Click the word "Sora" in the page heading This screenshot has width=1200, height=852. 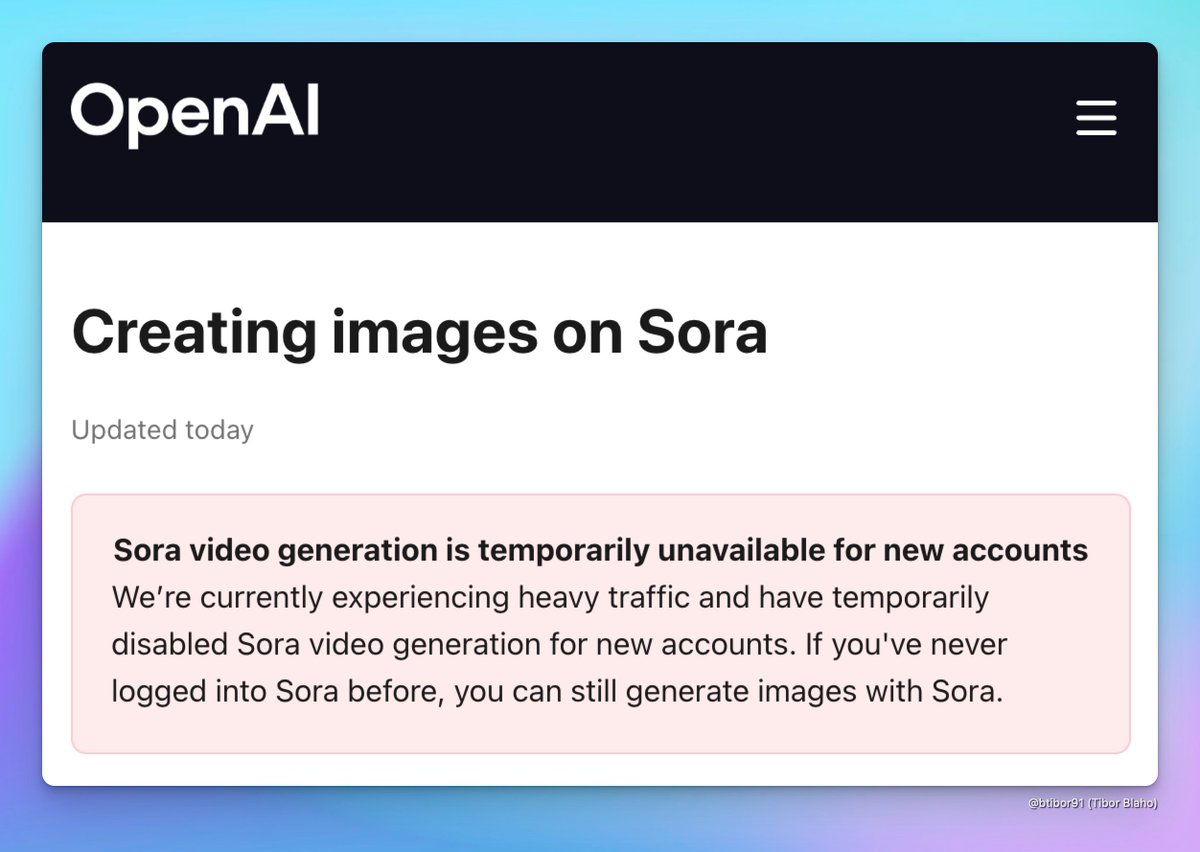click(x=702, y=333)
